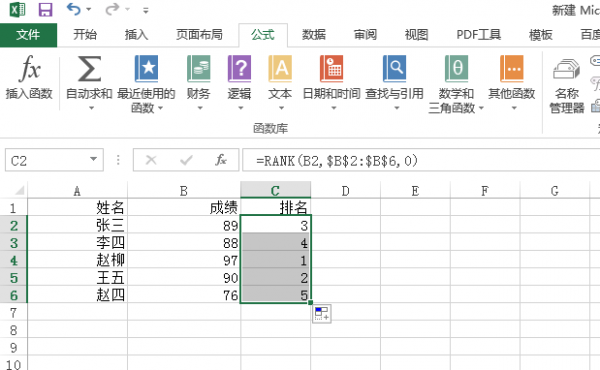
Task: Switch to the 视图 ribbon tab
Action: [416, 35]
